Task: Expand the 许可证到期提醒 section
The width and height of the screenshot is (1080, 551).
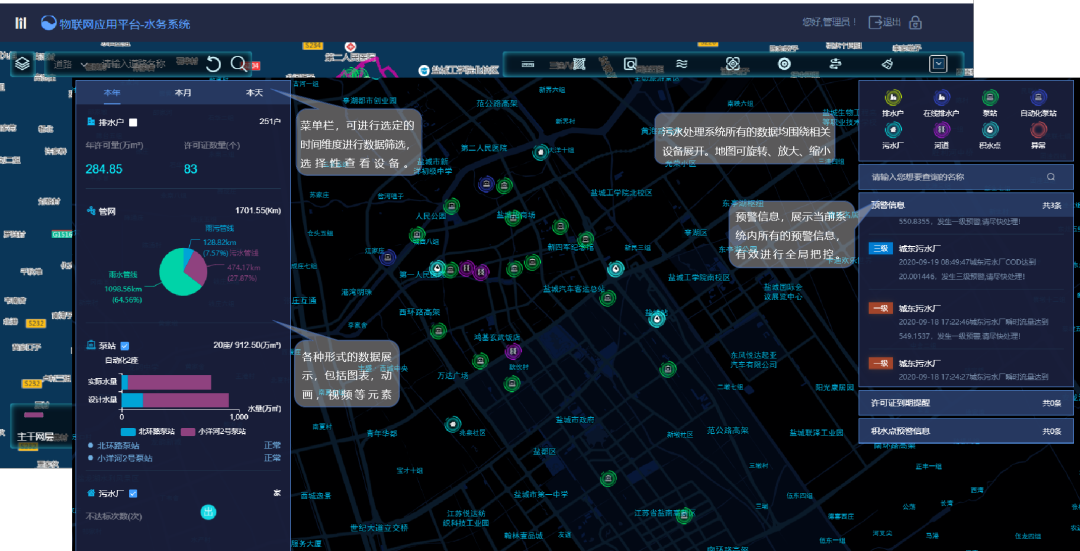Action: click(x=965, y=402)
